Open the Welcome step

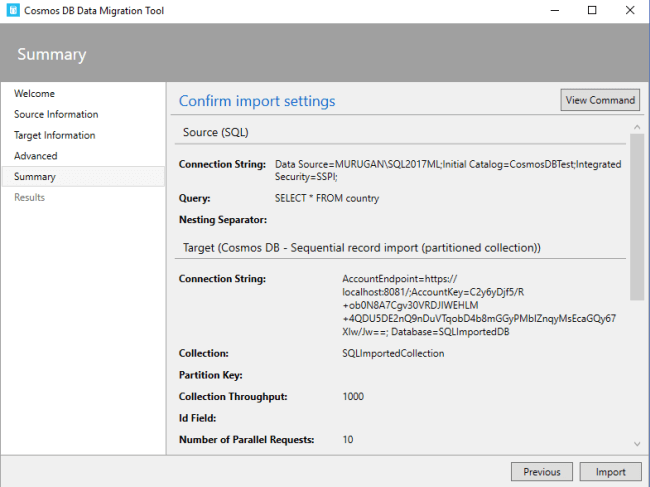[35, 93]
